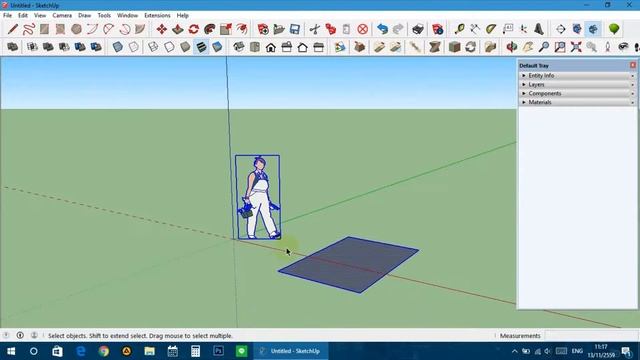Switch to Shaded style

click(x=185, y=47)
